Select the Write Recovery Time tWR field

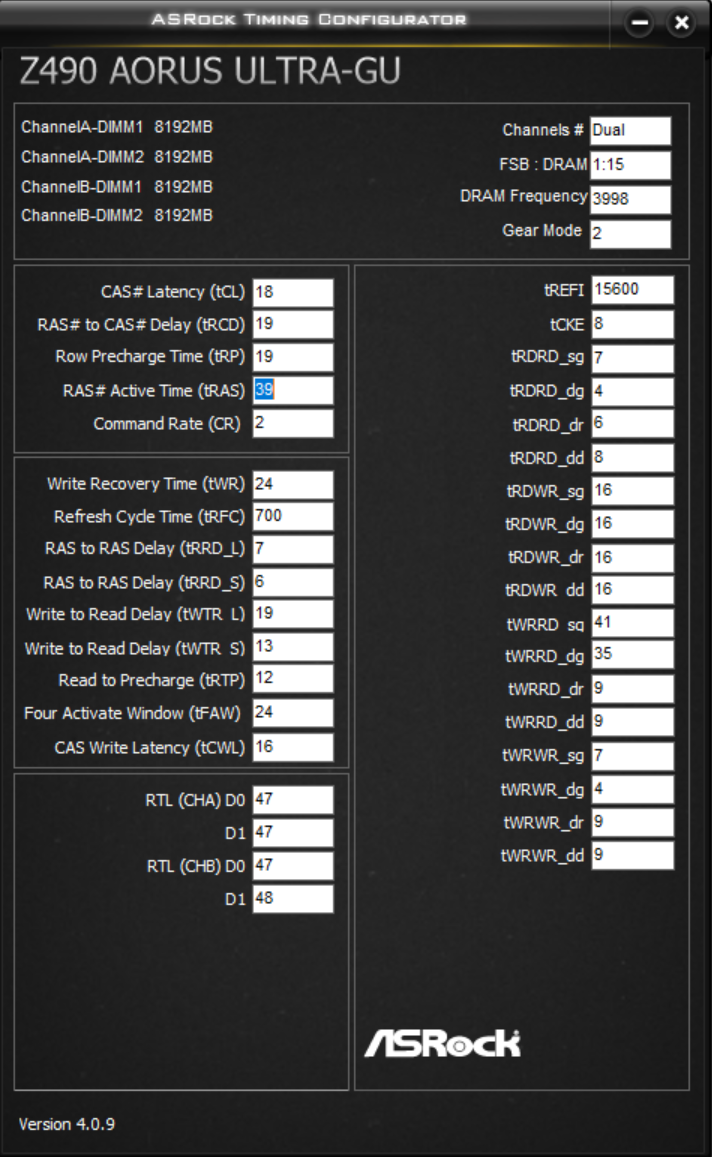(x=293, y=485)
